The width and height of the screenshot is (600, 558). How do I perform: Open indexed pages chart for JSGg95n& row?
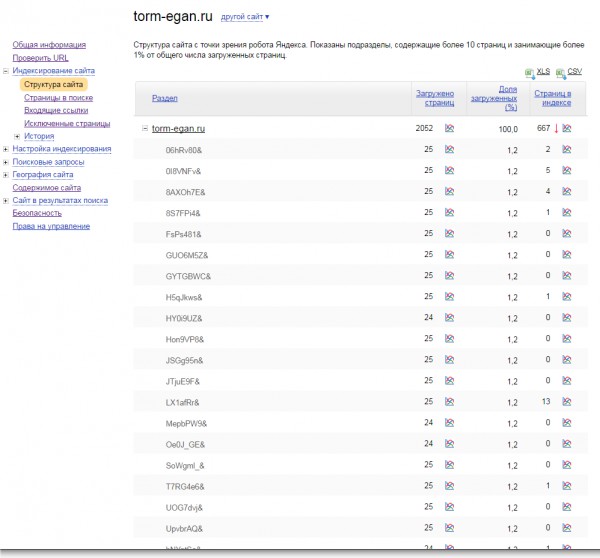(567, 360)
